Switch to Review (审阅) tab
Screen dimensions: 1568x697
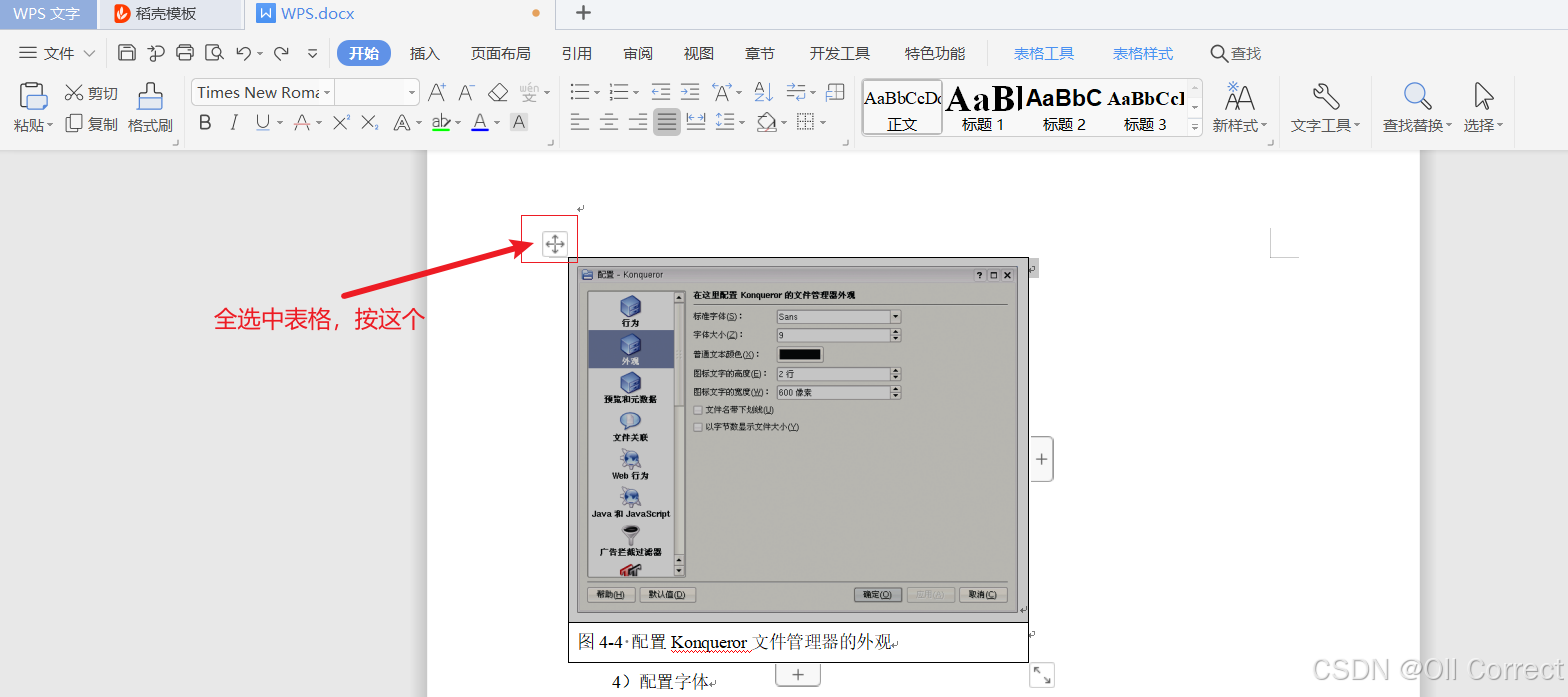pos(638,53)
